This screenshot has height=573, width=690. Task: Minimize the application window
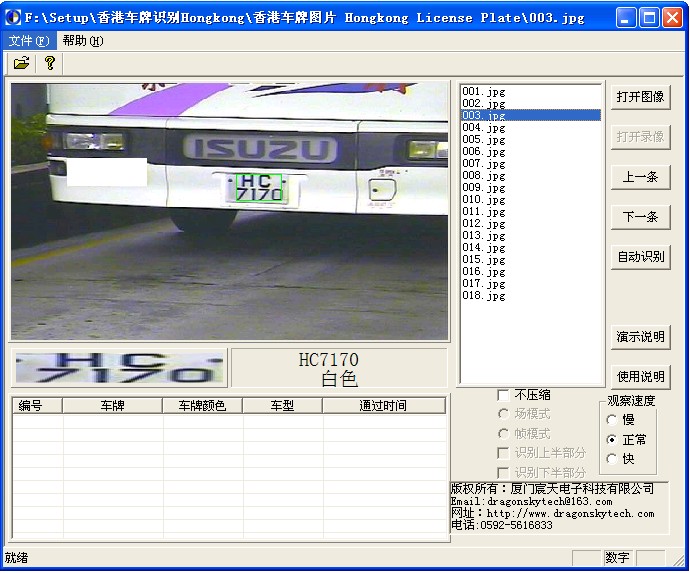[625, 18]
